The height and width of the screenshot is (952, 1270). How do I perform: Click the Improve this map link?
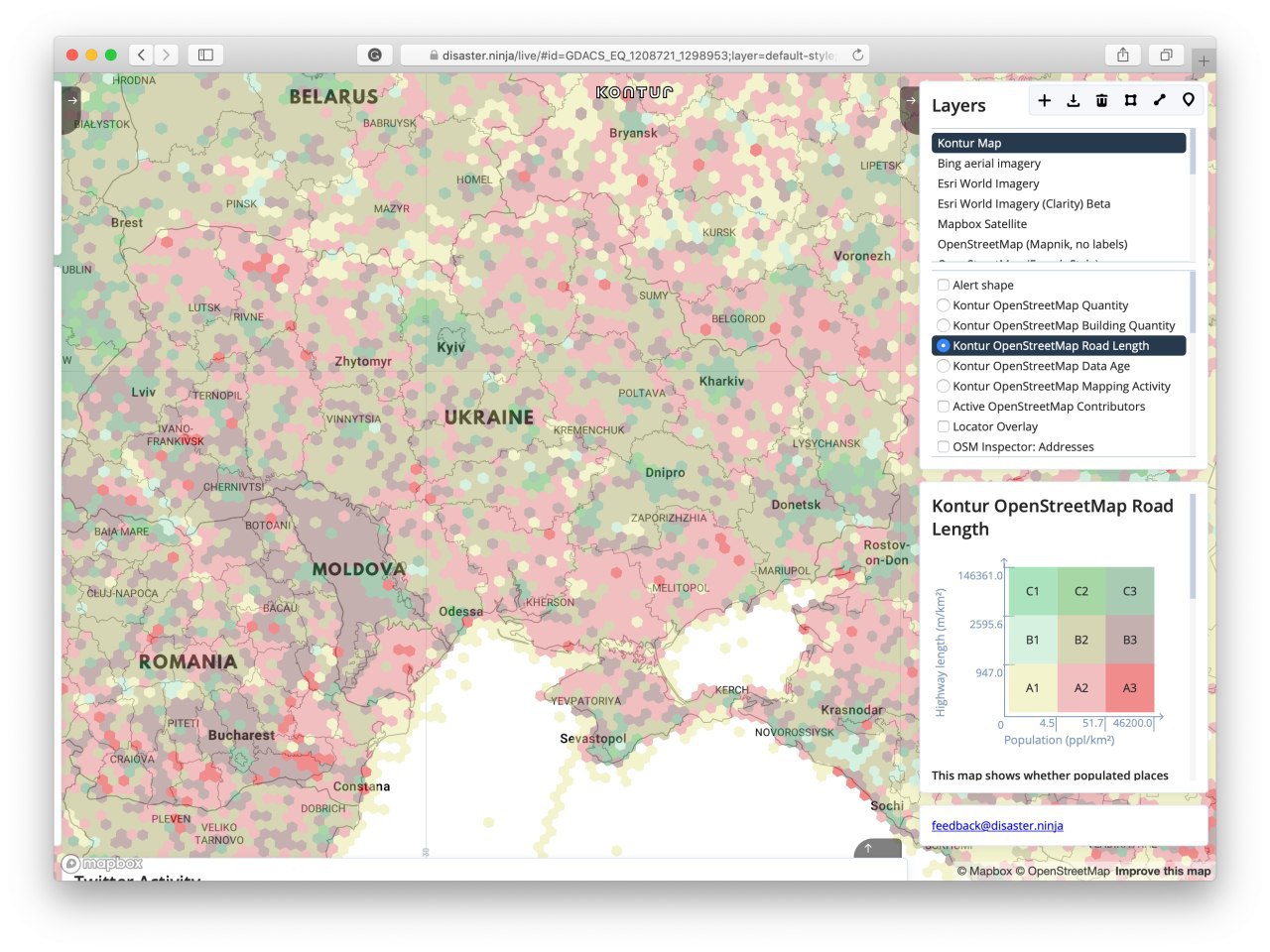coord(1163,871)
